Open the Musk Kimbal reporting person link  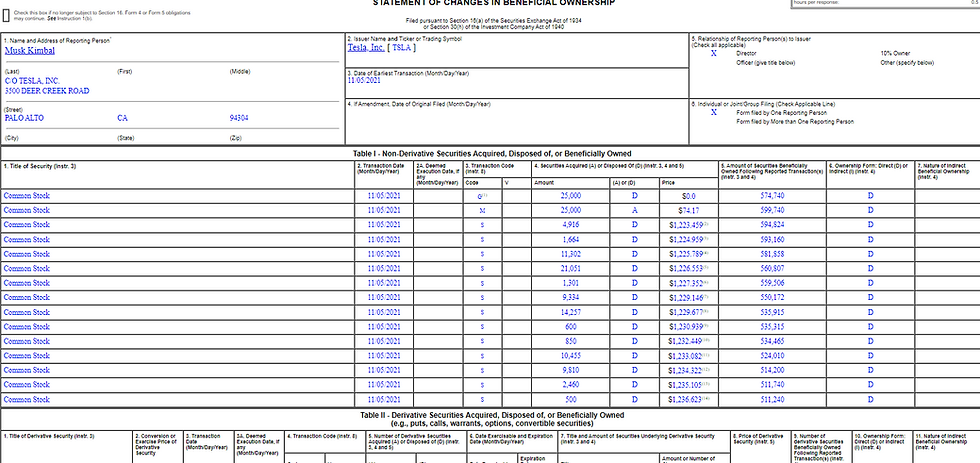[29, 51]
